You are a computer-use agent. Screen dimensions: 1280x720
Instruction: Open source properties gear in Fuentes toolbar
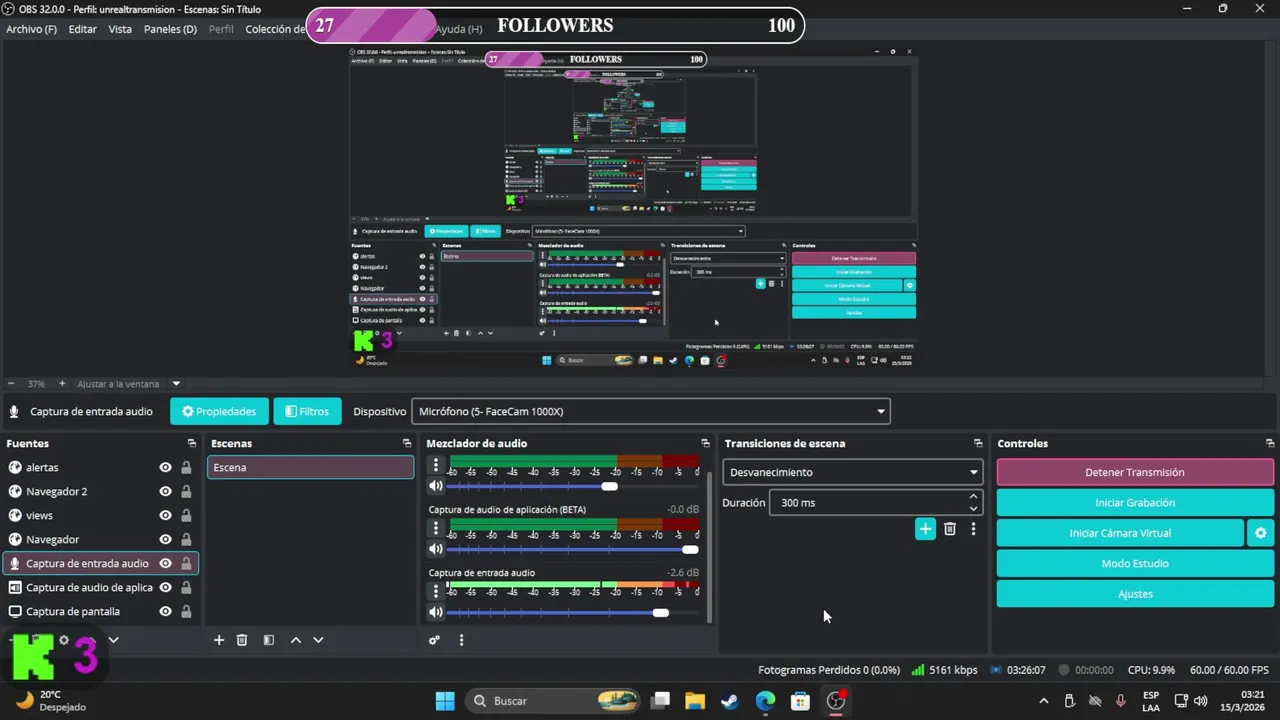64,640
